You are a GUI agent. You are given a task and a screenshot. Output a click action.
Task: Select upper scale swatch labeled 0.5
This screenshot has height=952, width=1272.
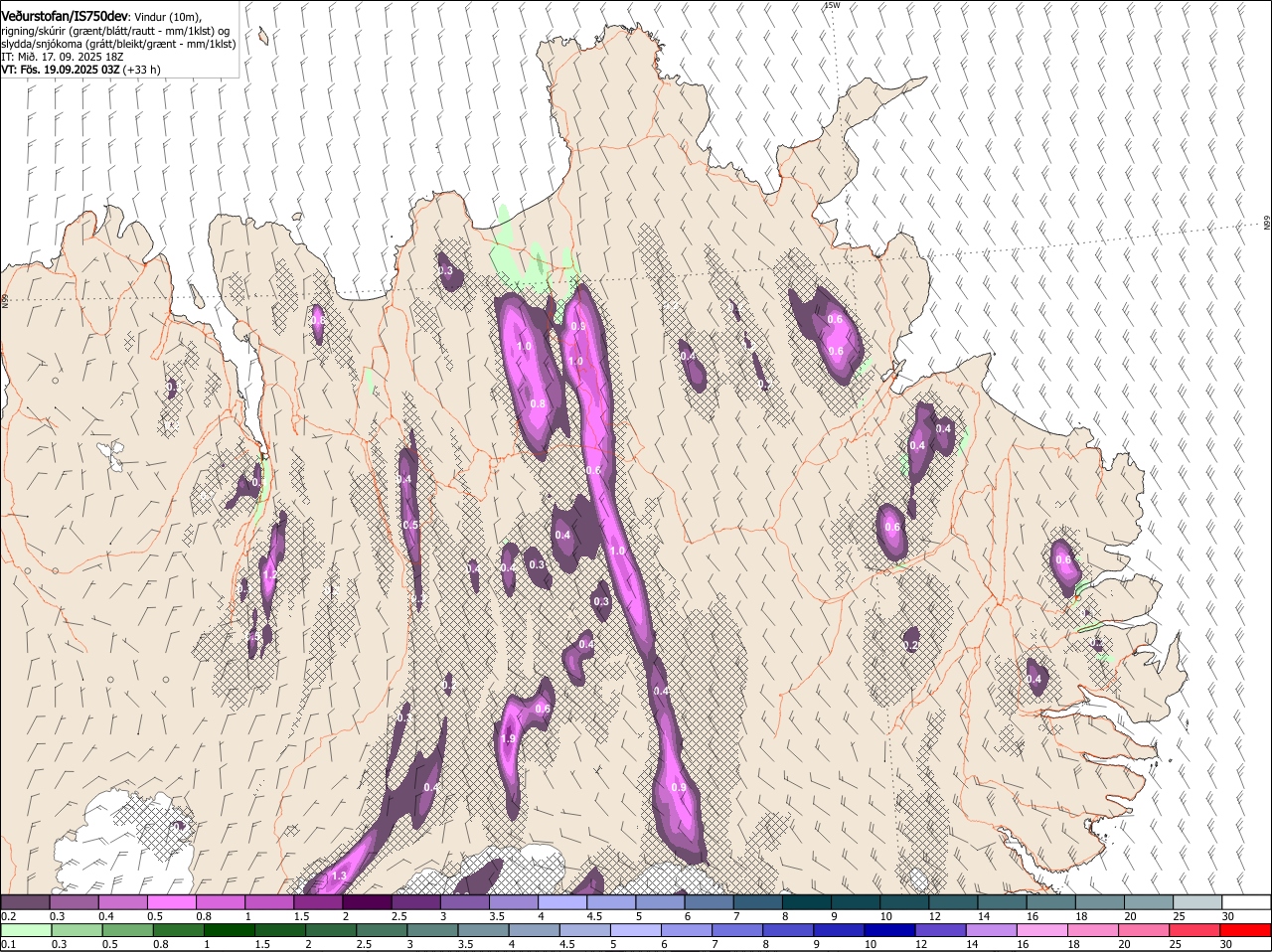pos(171,901)
